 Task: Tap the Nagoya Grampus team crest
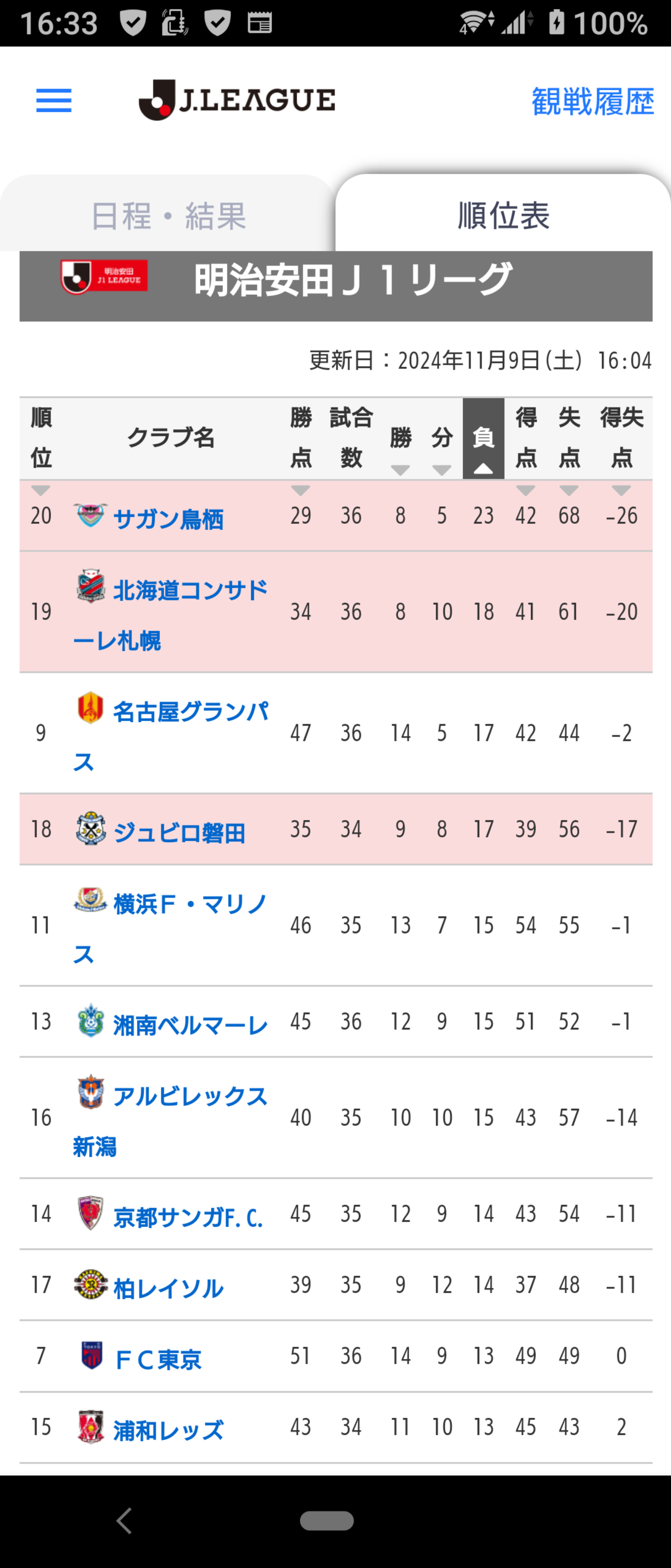click(x=91, y=708)
